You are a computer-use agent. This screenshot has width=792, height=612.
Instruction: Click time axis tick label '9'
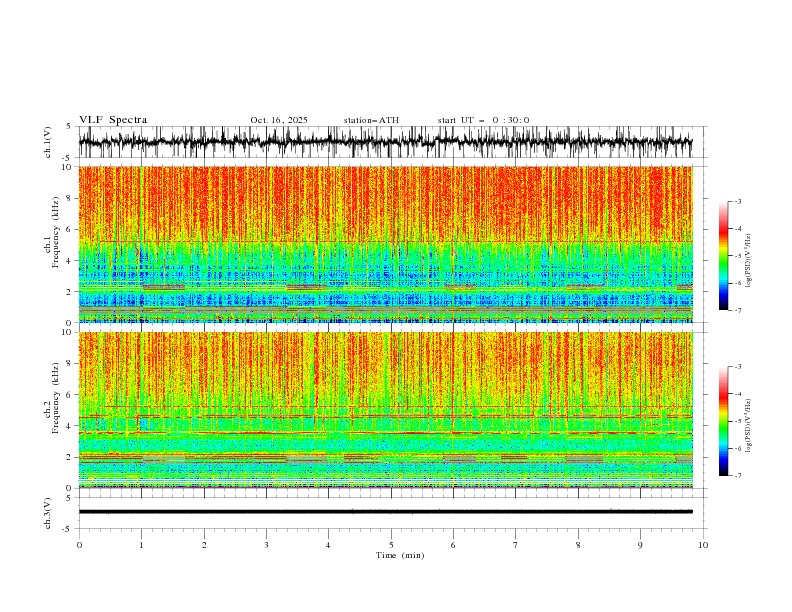click(x=640, y=545)
